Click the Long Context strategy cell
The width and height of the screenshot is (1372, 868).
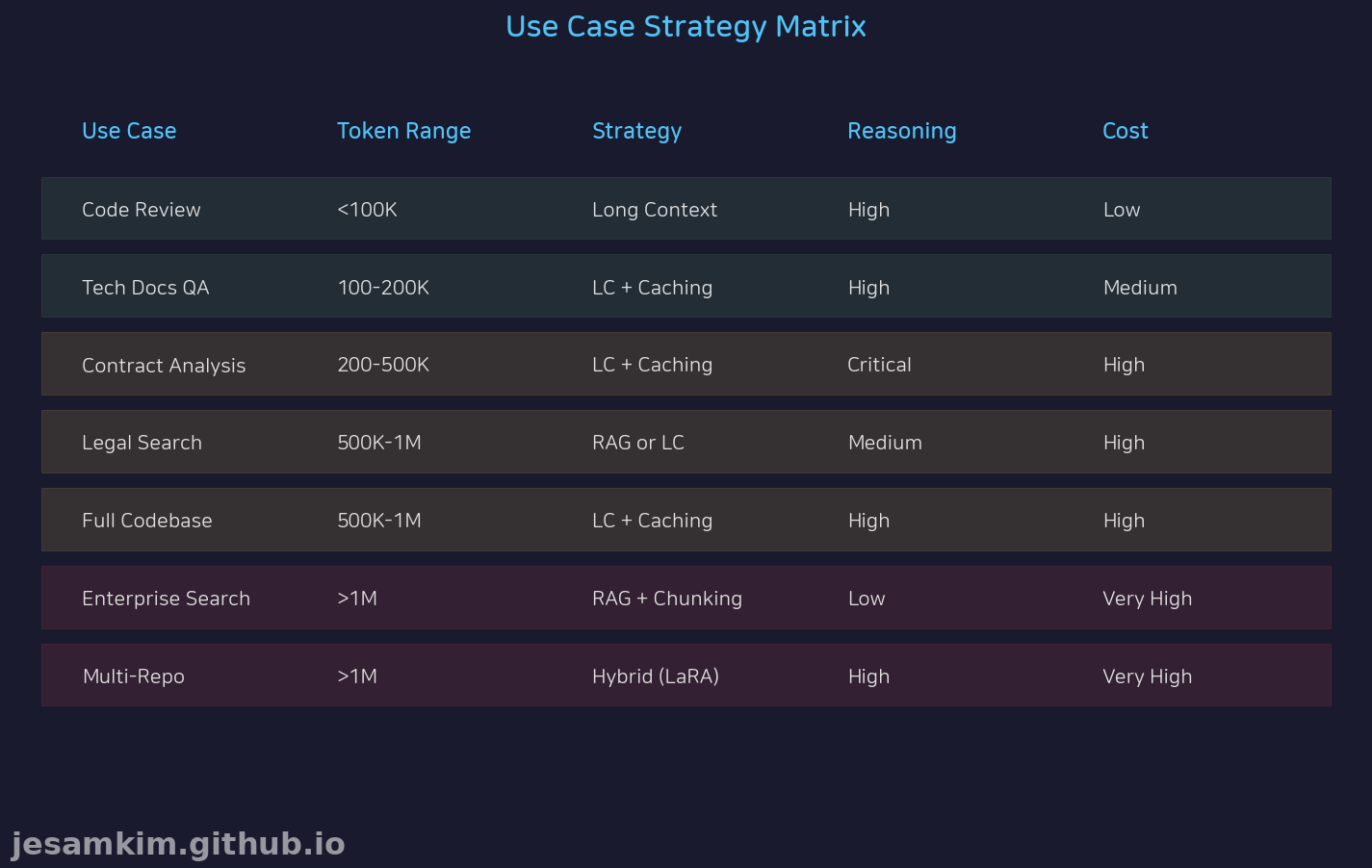654,210
